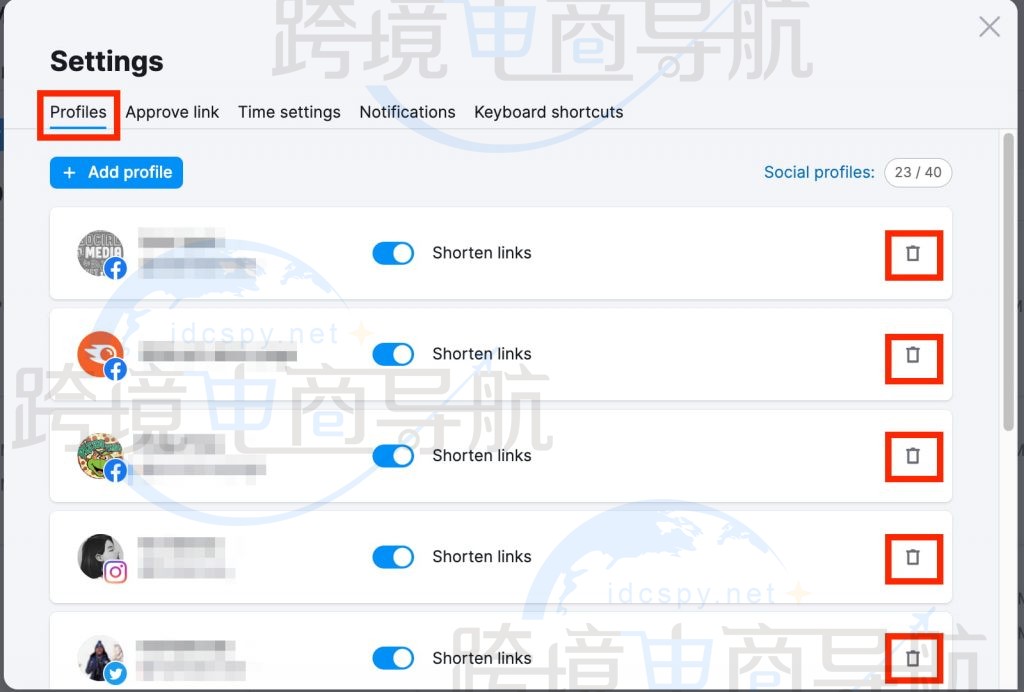Screen dimensions: 1024x692
Task: Turn off Shorten links for the SEMrush profile
Action: pos(393,354)
